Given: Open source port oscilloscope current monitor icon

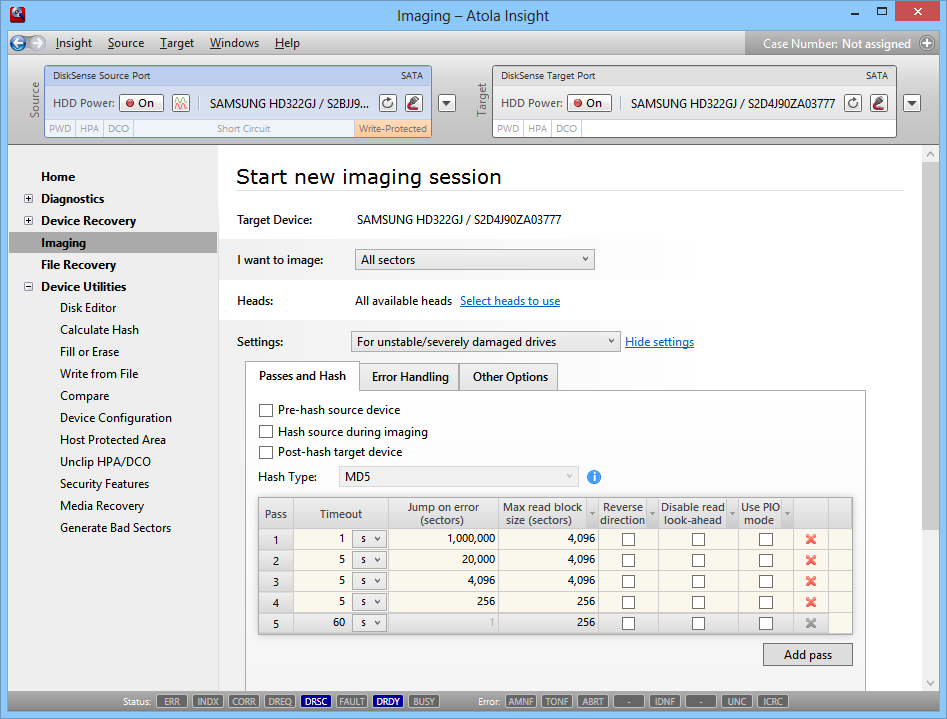Looking at the screenshot, I should pyautogui.click(x=181, y=103).
